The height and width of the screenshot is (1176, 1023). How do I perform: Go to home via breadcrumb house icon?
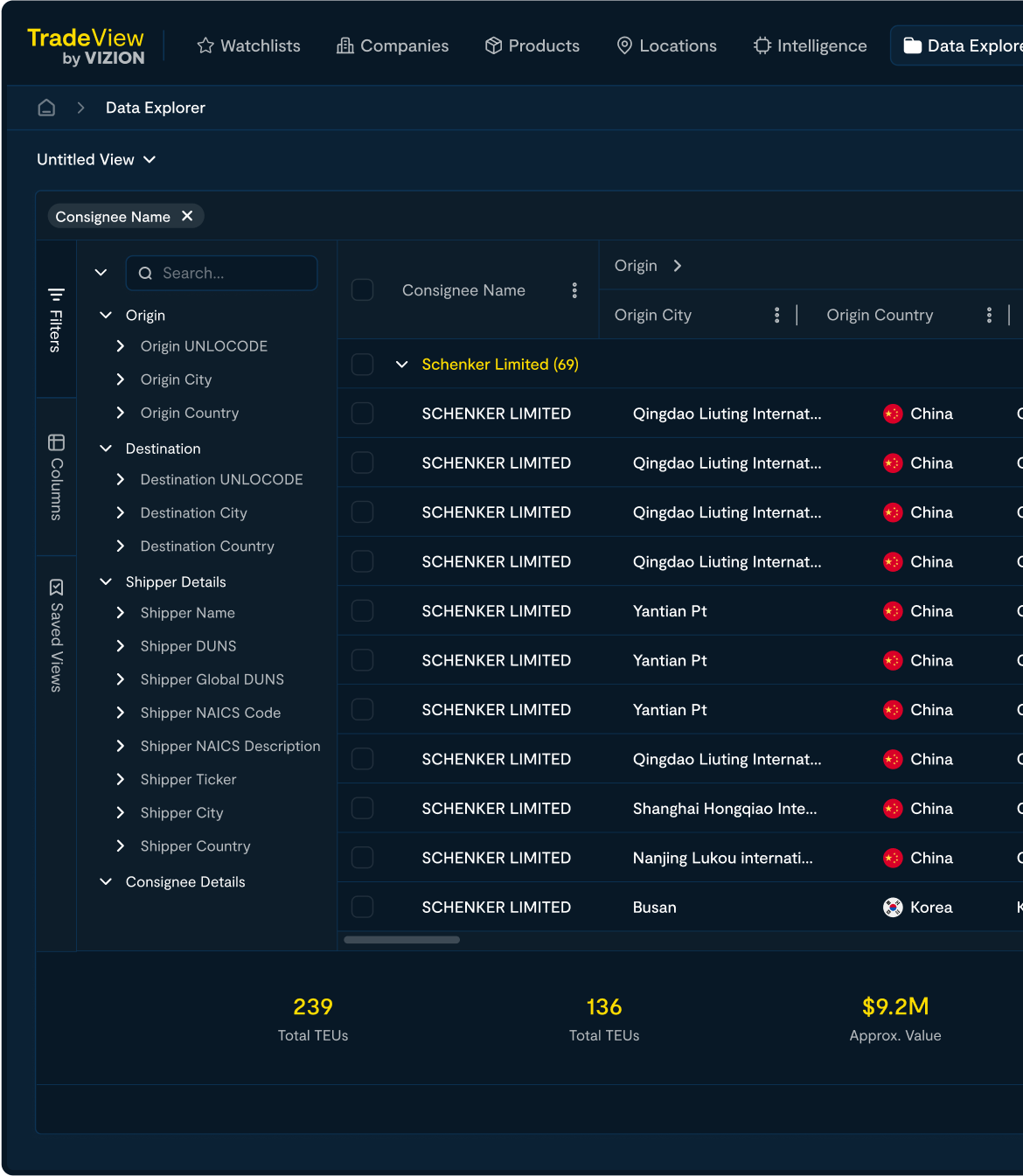coord(46,108)
